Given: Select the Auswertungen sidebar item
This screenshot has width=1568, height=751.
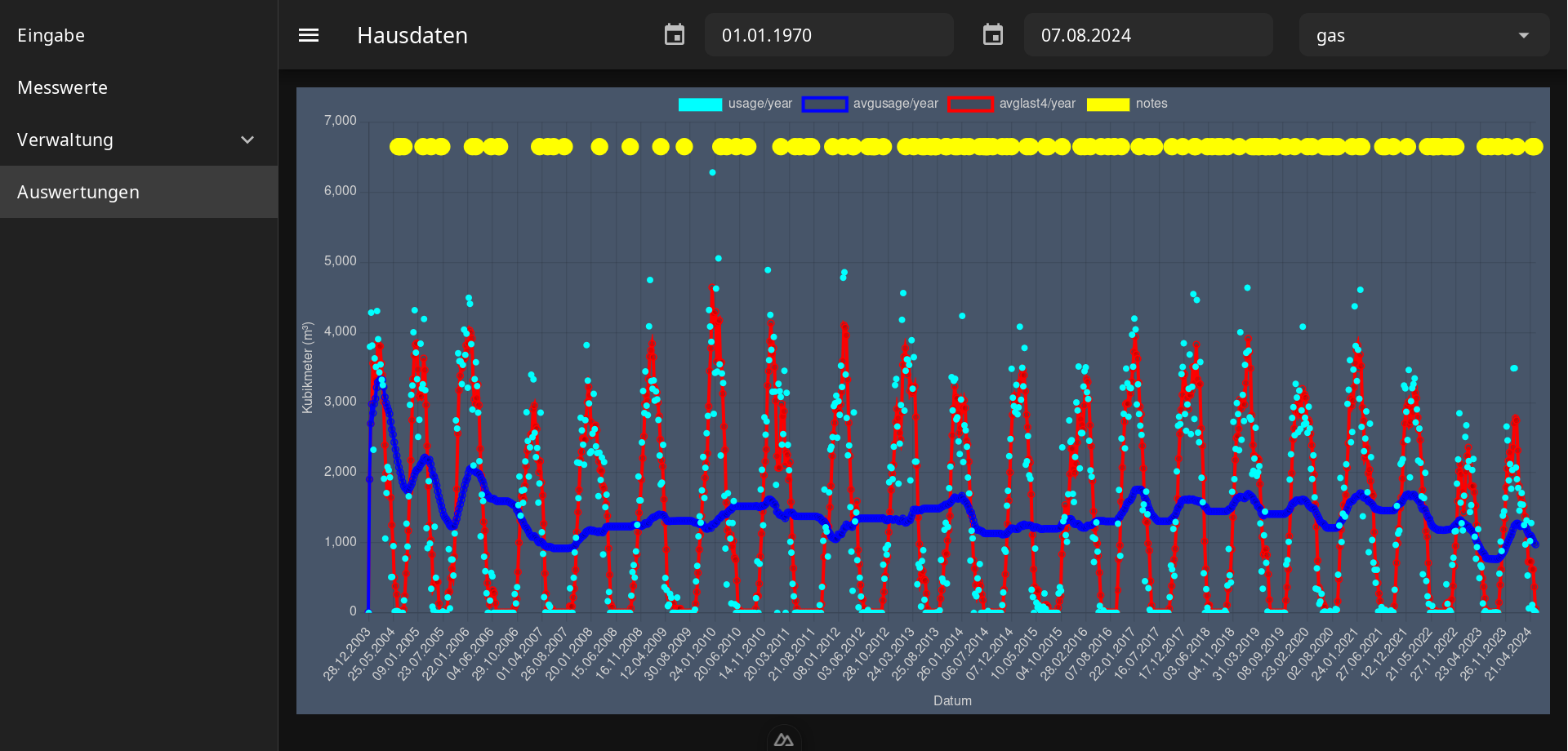Looking at the screenshot, I should click(x=139, y=192).
